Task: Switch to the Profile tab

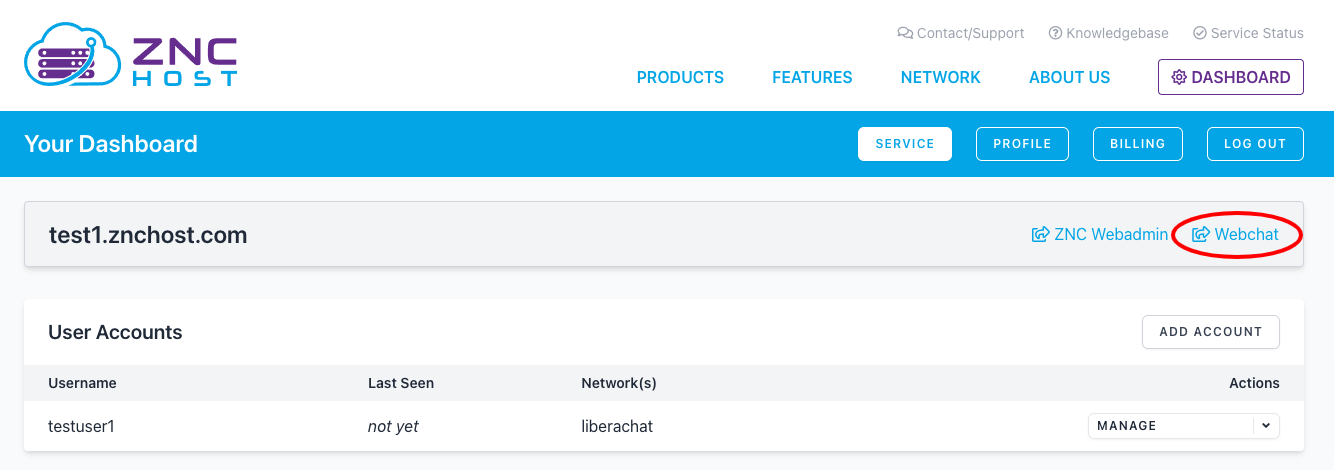Action: [1022, 144]
